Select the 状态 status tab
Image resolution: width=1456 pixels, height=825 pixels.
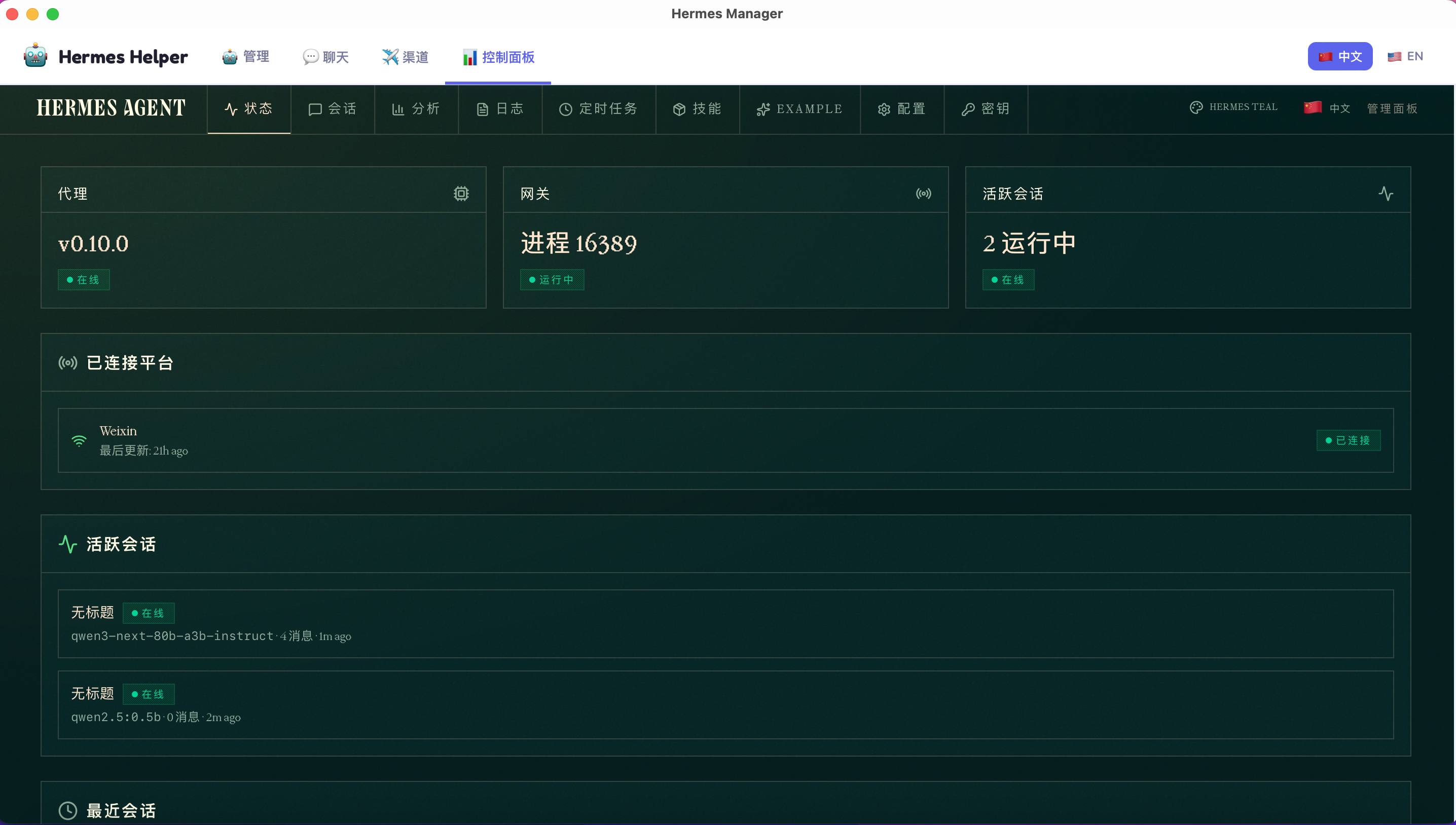pyautogui.click(x=249, y=109)
